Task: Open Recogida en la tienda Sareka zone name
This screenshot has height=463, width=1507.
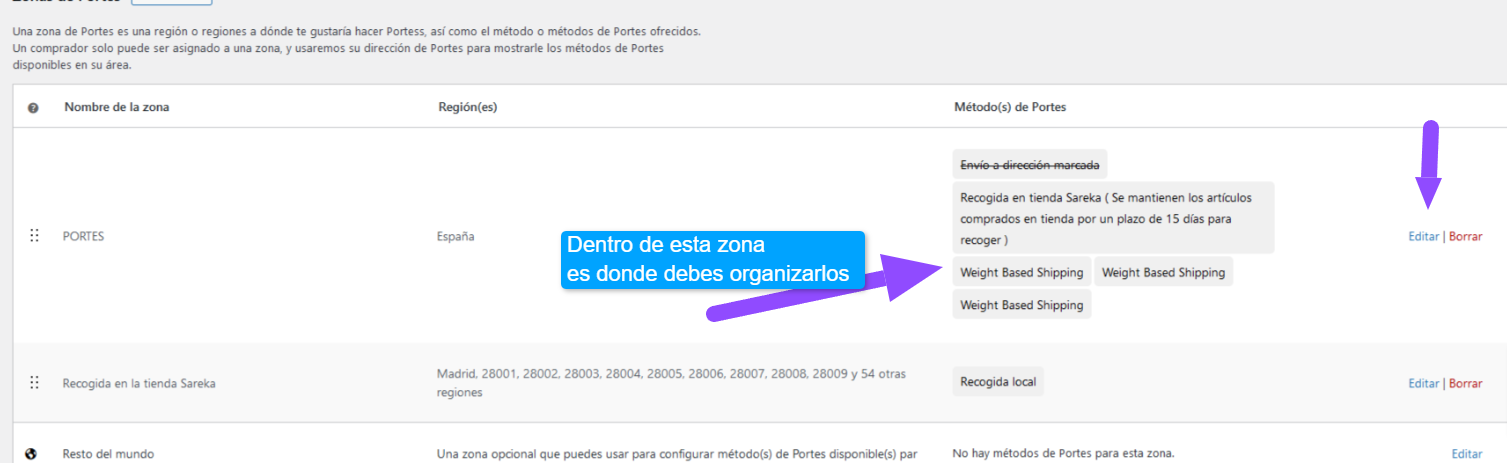Action: click(139, 383)
